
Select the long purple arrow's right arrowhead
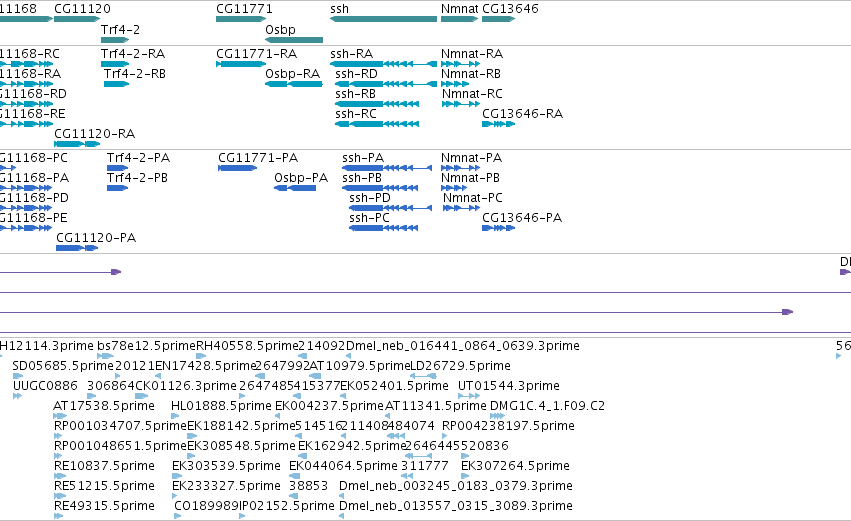(x=788, y=312)
